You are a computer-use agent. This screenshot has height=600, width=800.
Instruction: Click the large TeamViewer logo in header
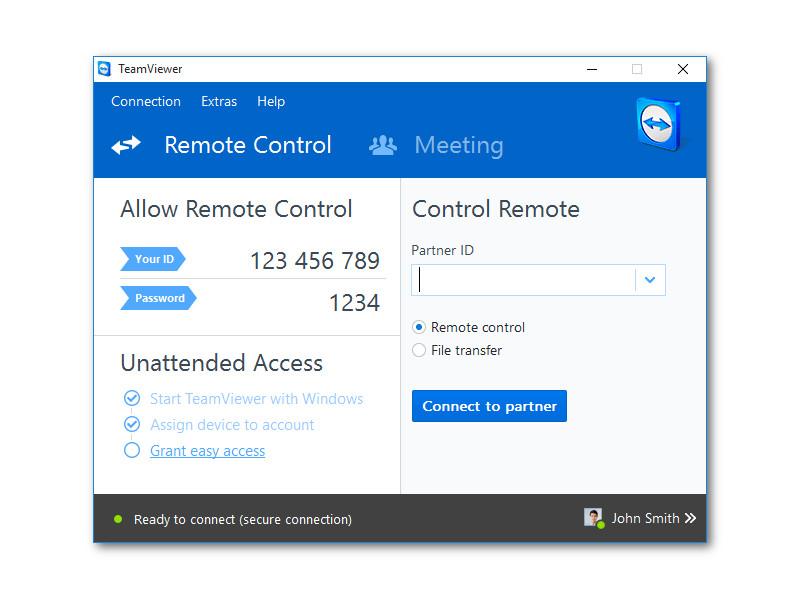click(x=659, y=124)
